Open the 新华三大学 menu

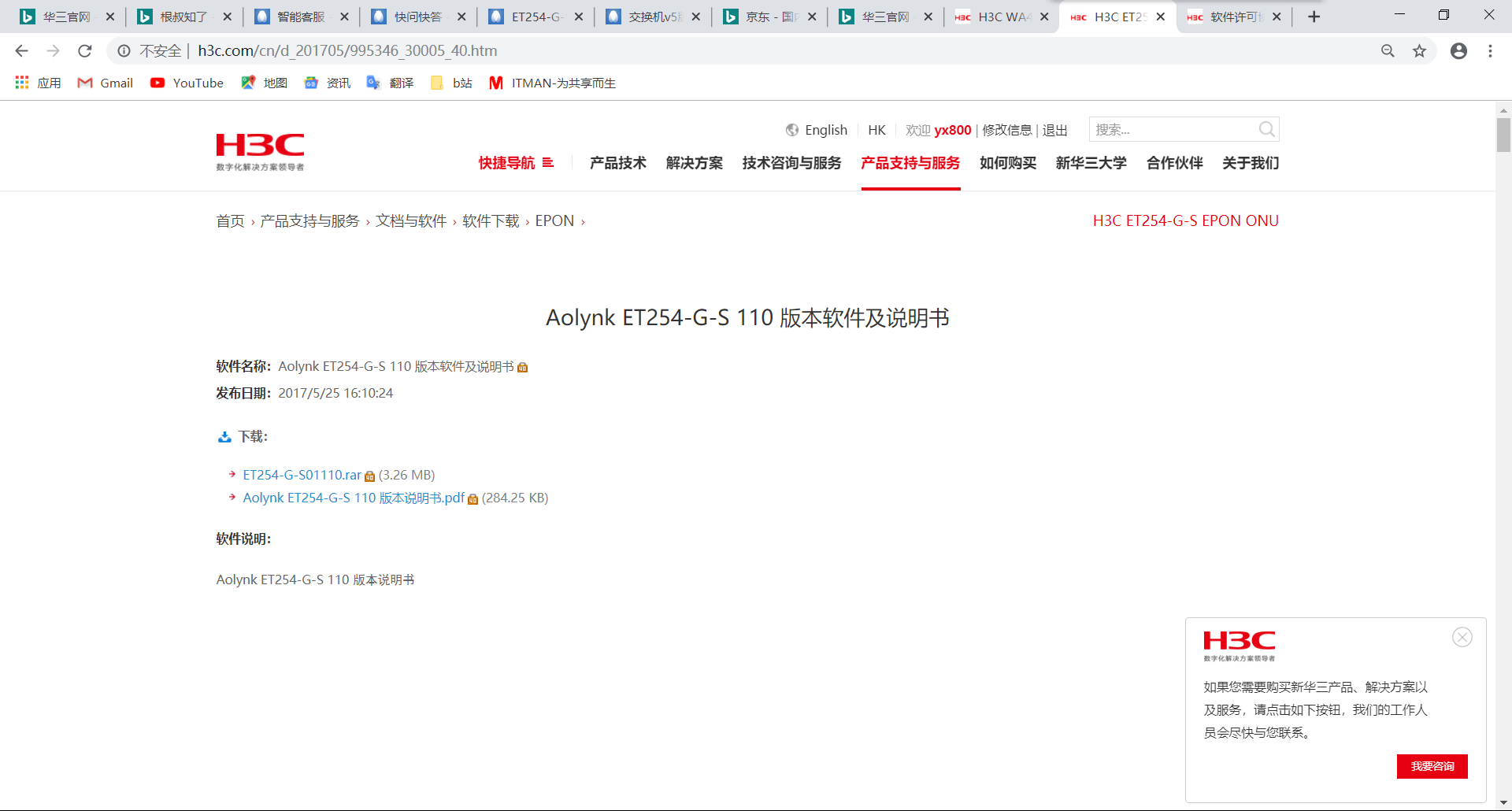tap(1091, 163)
